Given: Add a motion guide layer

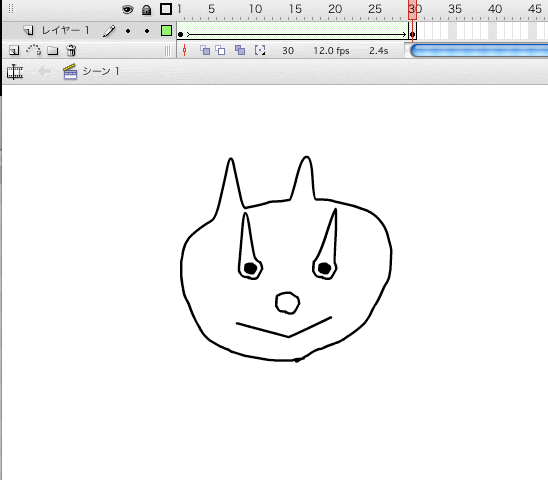Looking at the screenshot, I should pyautogui.click(x=34, y=50).
